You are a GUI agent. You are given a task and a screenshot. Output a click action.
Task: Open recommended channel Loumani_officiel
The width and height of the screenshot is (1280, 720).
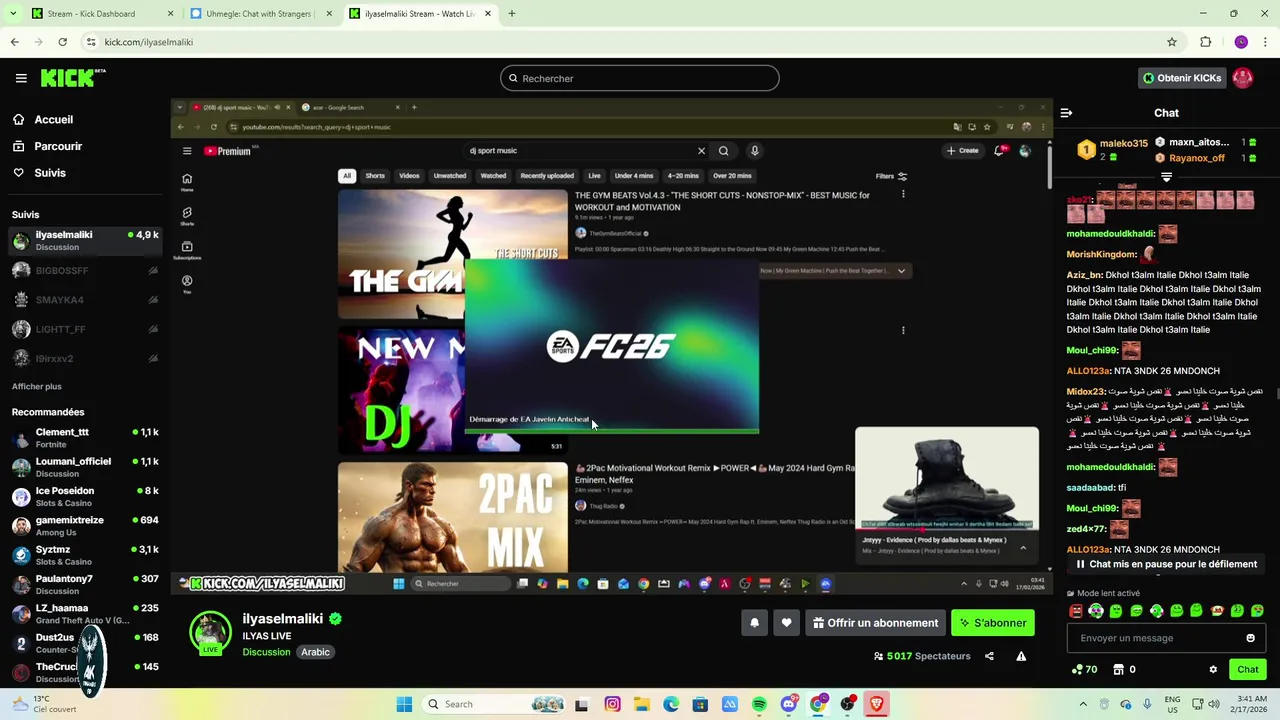pos(85,467)
